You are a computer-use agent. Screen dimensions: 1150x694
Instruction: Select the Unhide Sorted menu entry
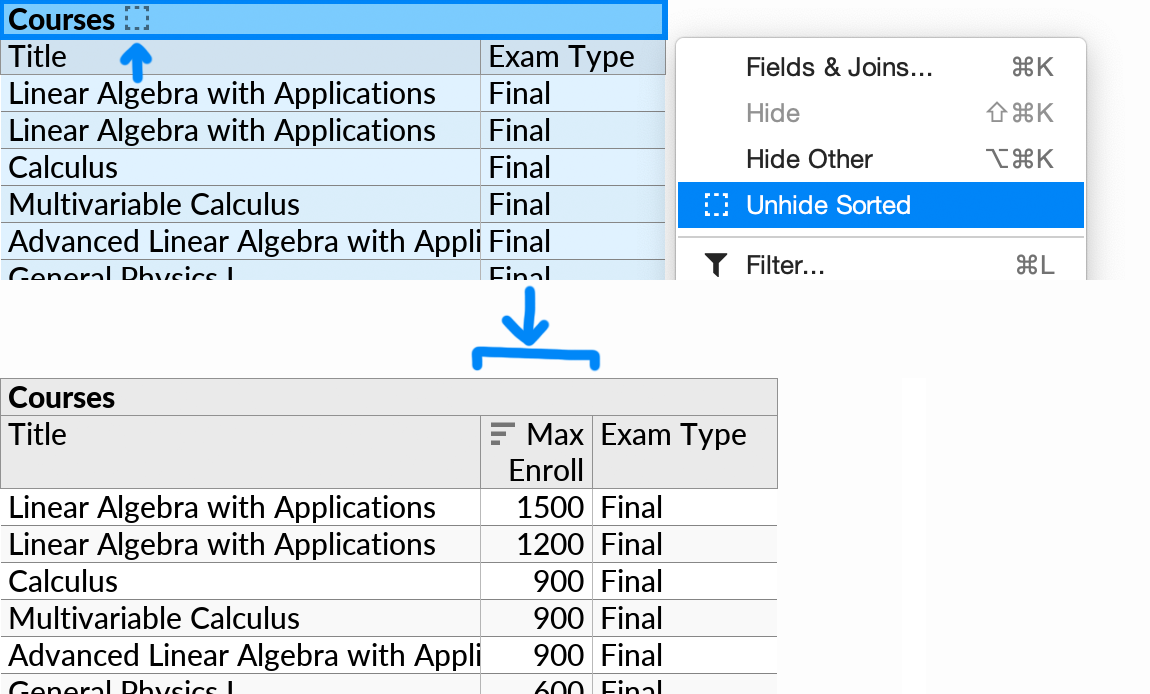(x=828, y=205)
